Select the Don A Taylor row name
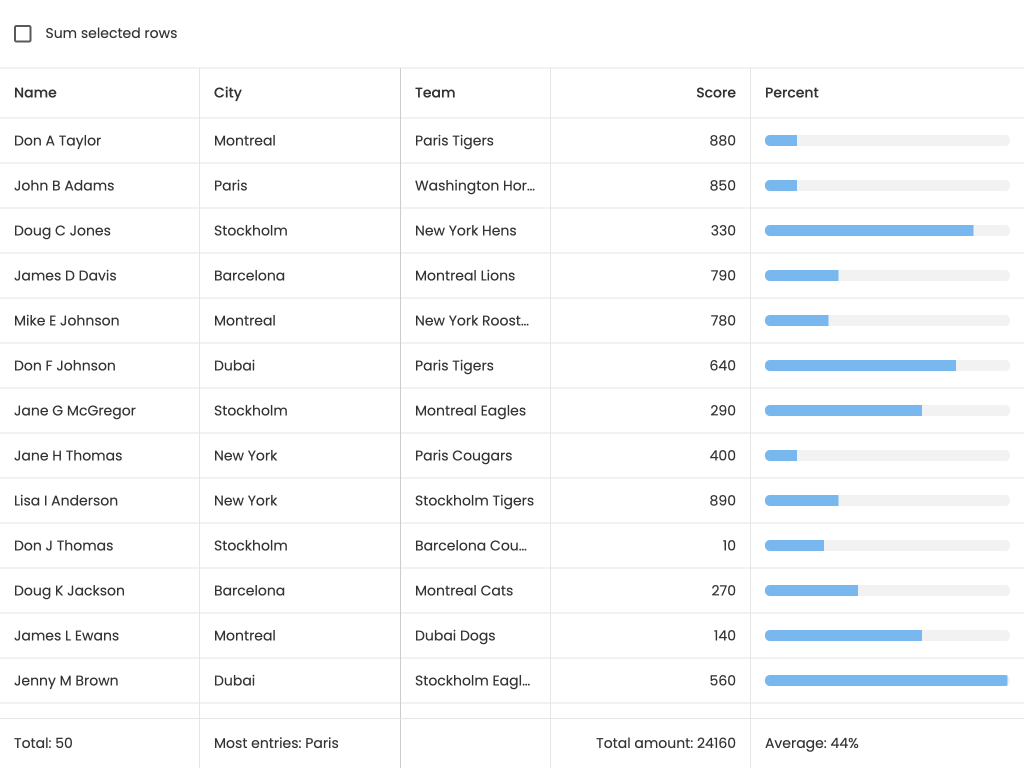This screenshot has height=768, width=1024. 58,141
